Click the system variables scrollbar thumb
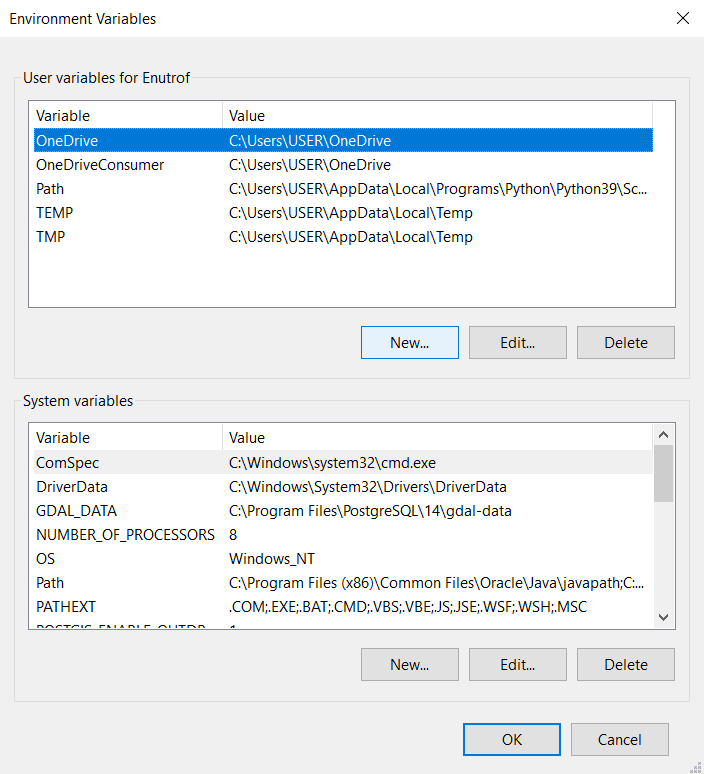The width and height of the screenshot is (704, 774). pyautogui.click(x=664, y=473)
